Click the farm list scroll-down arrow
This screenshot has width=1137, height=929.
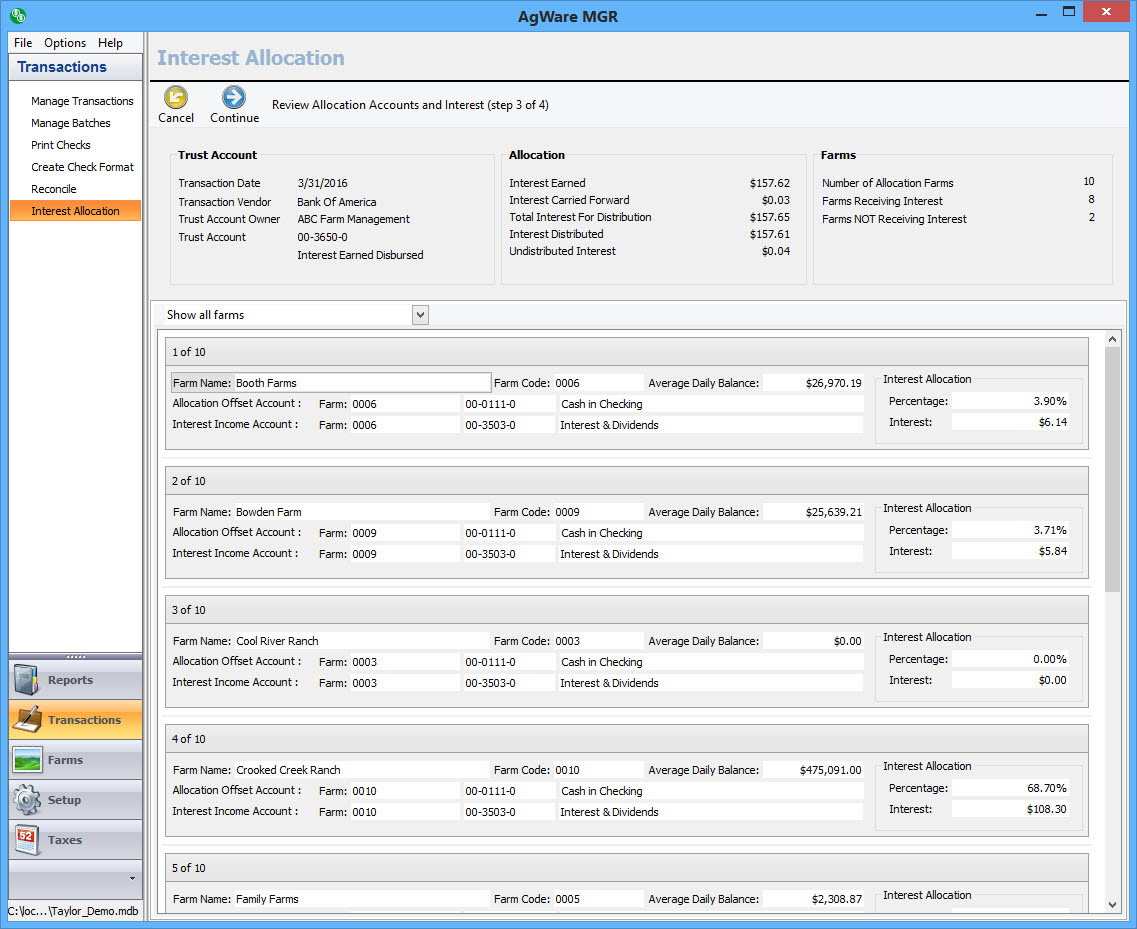1113,905
